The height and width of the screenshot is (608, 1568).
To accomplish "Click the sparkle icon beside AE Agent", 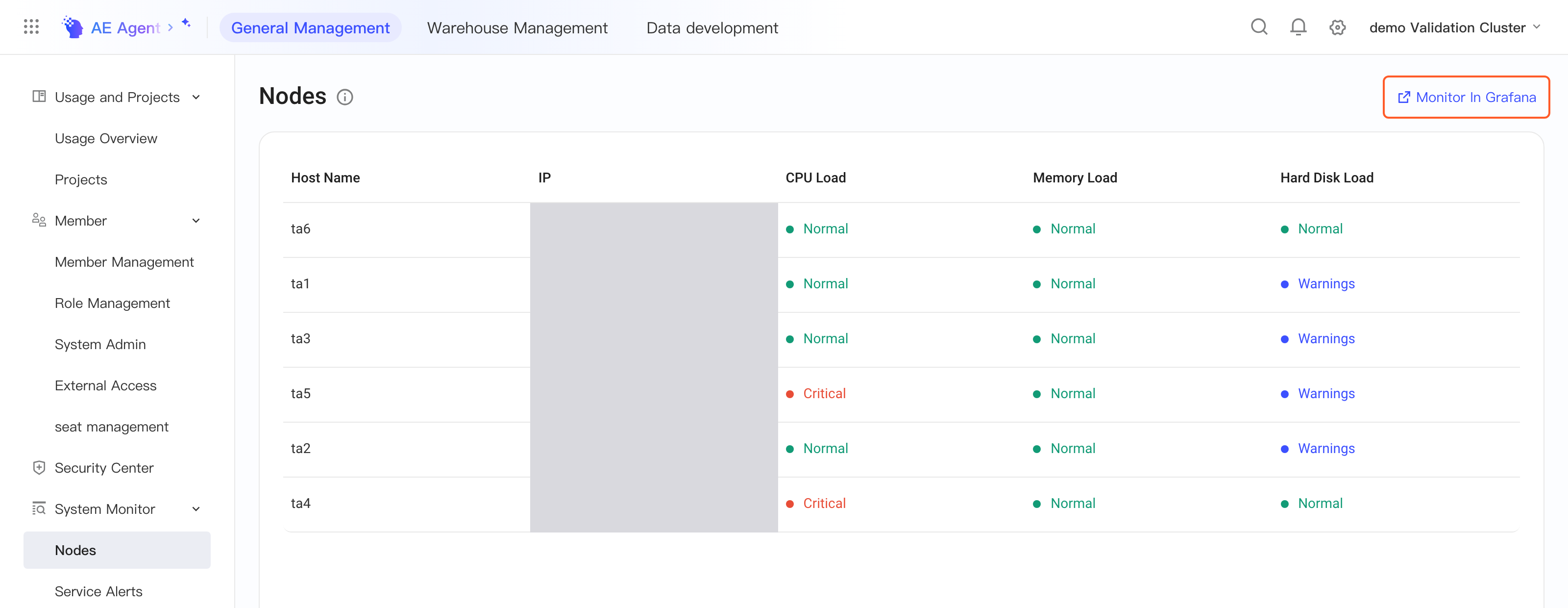I will pyautogui.click(x=186, y=23).
